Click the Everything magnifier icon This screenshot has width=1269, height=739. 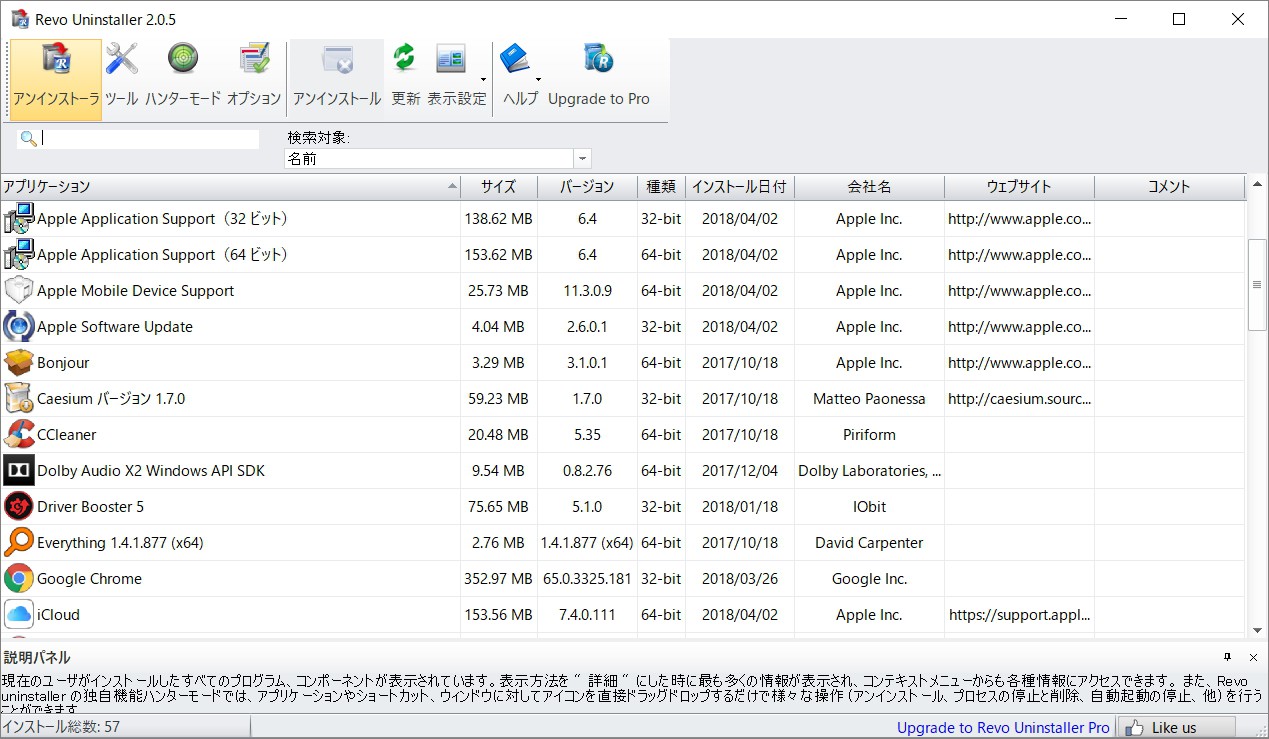tap(19, 543)
